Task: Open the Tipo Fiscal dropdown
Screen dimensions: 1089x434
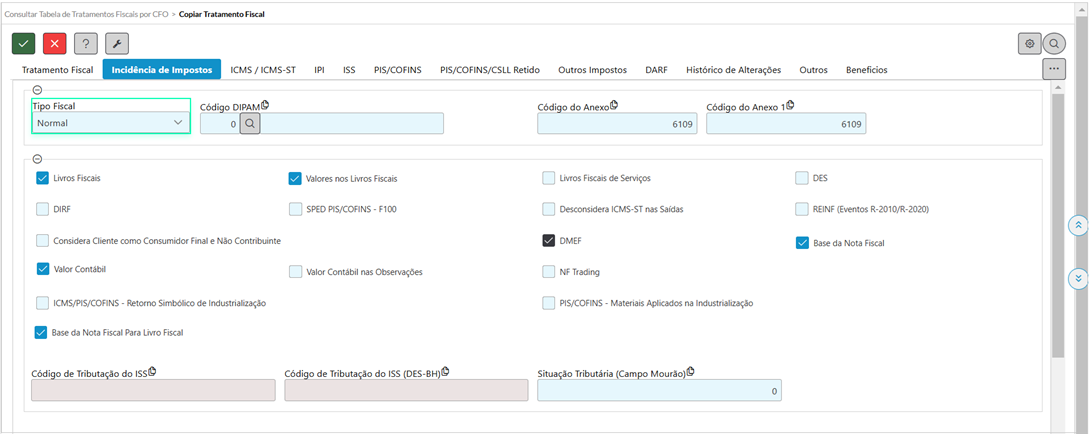Action: [x=111, y=123]
